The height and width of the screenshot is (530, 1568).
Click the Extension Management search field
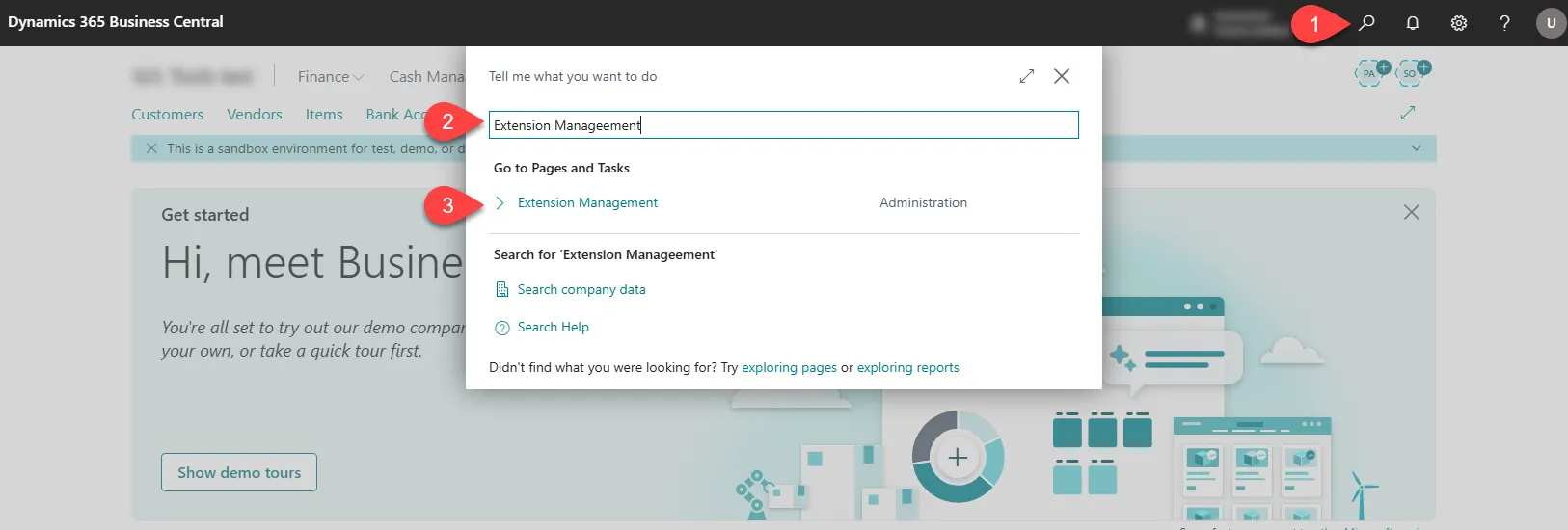click(x=783, y=125)
